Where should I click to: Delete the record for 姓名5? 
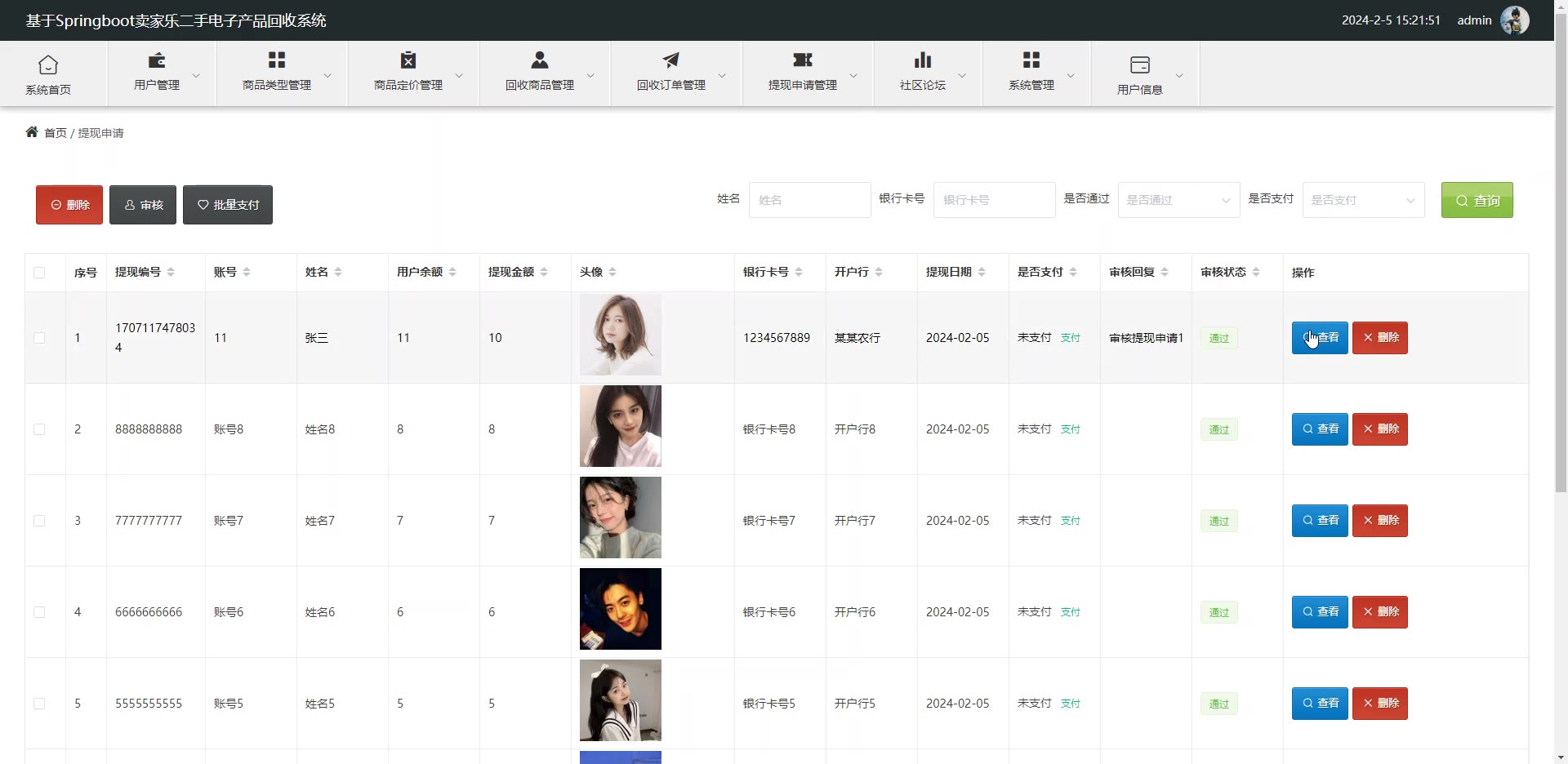1380,704
